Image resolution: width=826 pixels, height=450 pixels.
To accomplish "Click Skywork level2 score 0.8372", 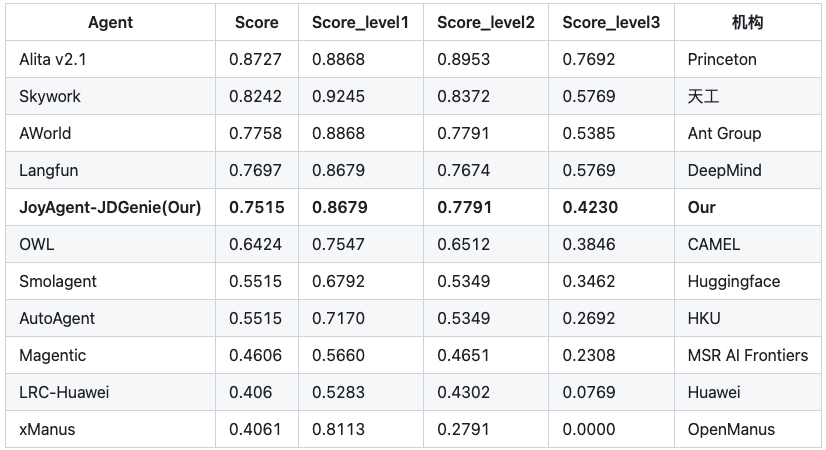I will pyautogui.click(x=464, y=96).
